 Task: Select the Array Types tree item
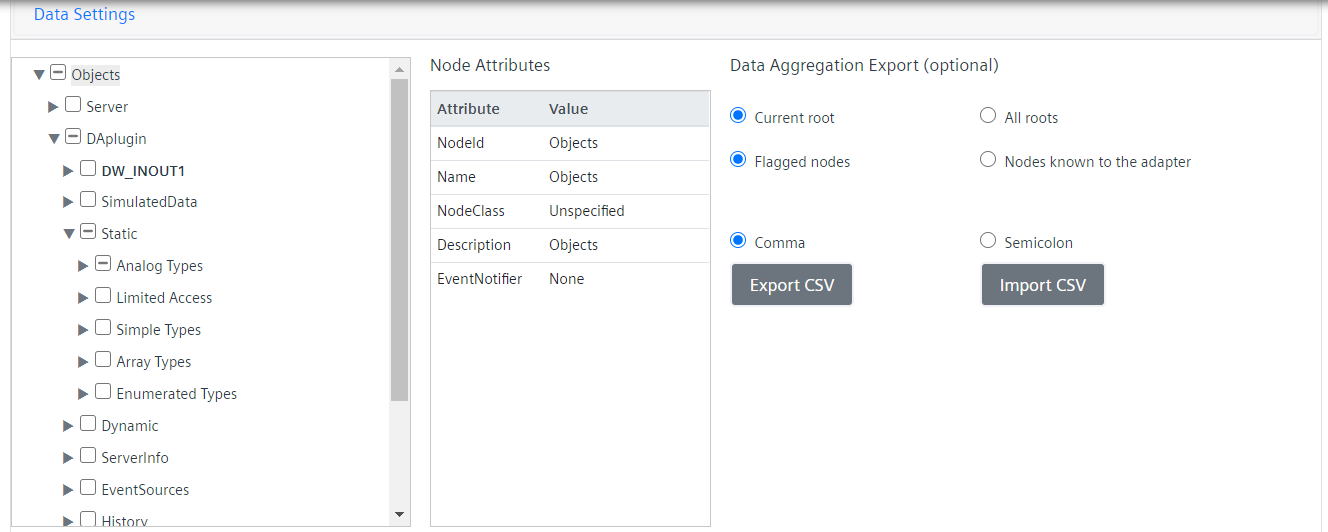coord(153,362)
